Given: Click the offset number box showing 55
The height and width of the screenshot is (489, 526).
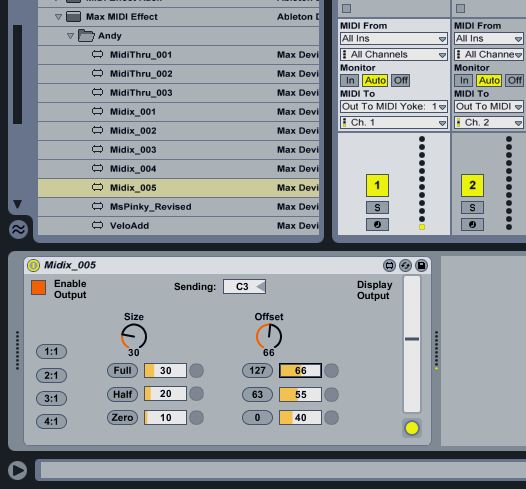Looking at the screenshot, I should (x=300, y=394).
